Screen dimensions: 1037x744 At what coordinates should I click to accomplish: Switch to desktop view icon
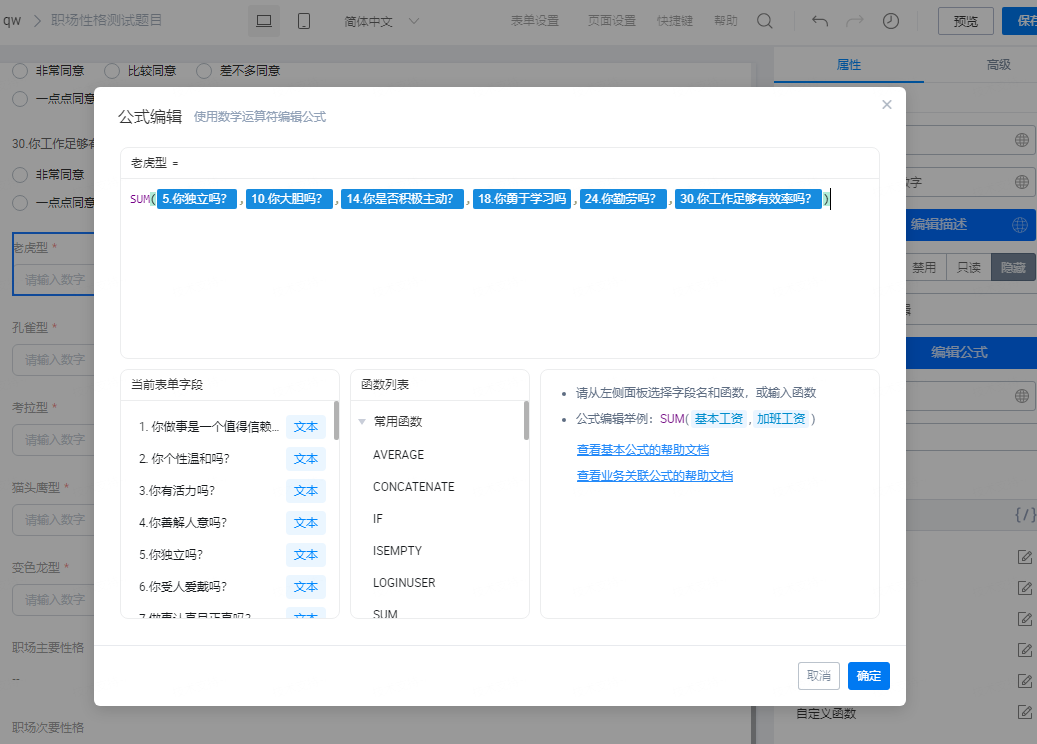click(264, 21)
